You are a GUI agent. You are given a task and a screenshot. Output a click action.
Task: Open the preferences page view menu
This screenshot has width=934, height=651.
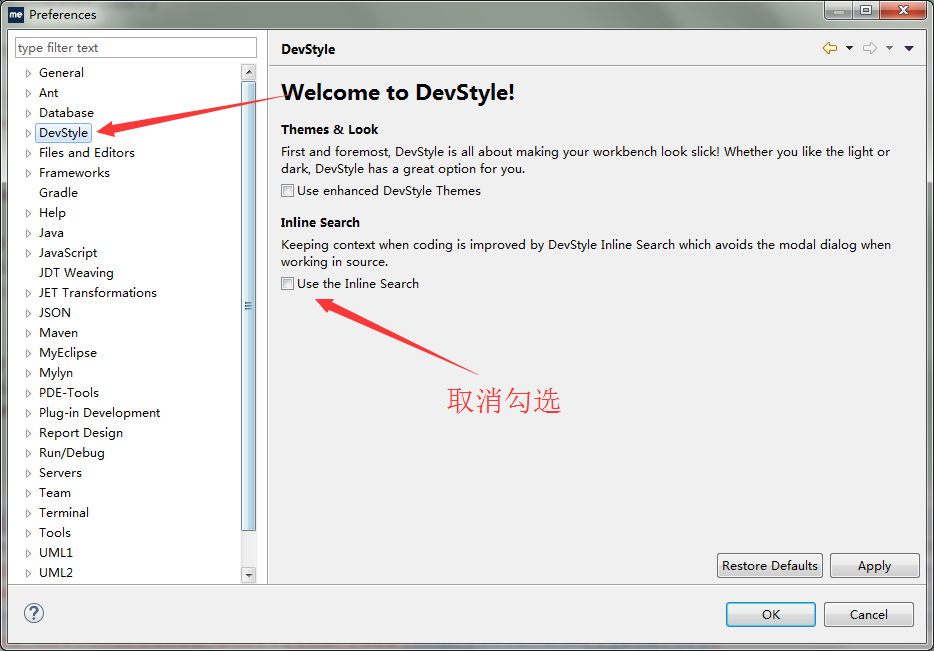click(909, 48)
